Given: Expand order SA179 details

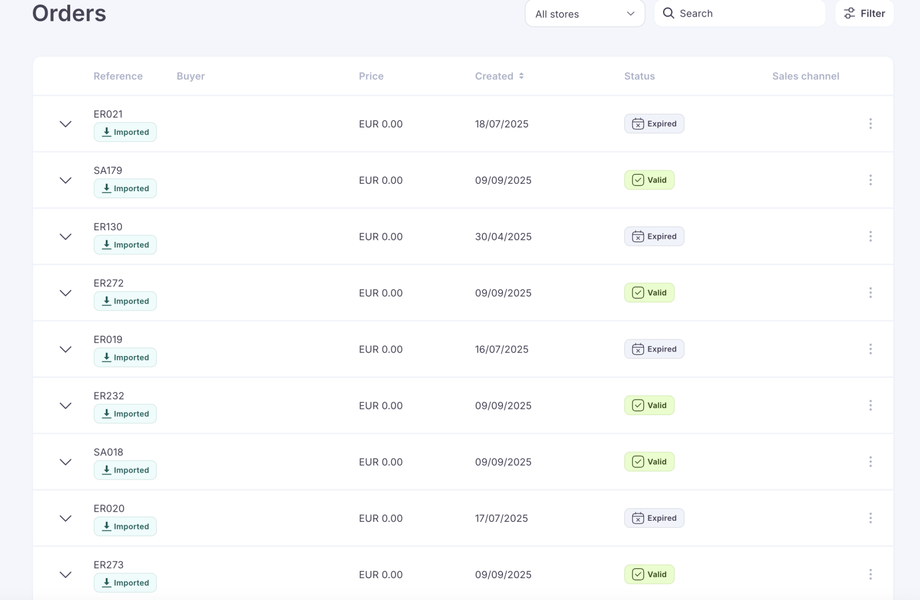Looking at the screenshot, I should pos(65,180).
